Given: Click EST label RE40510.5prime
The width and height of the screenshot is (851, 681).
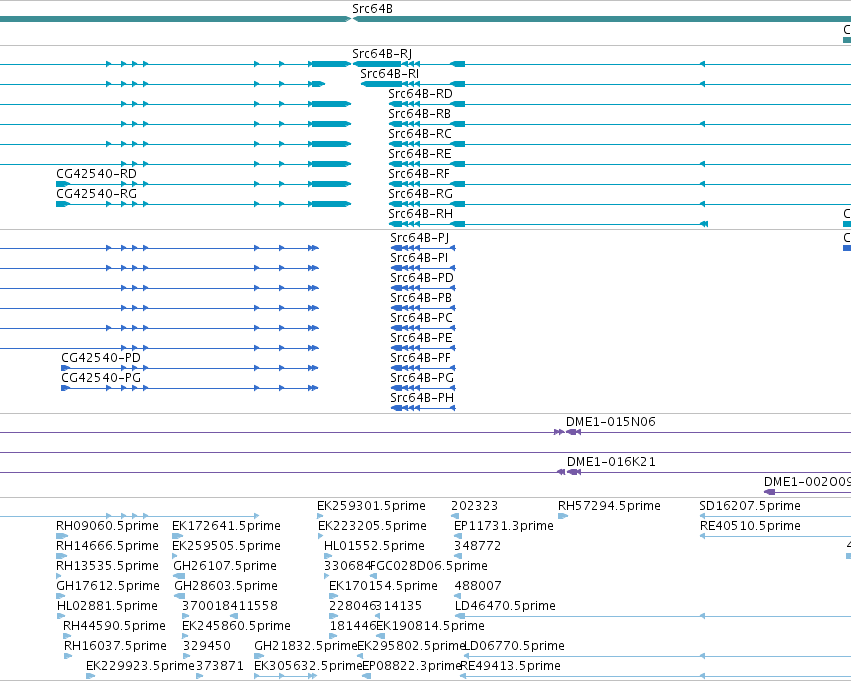Looking at the screenshot, I should (x=750, y=526).
